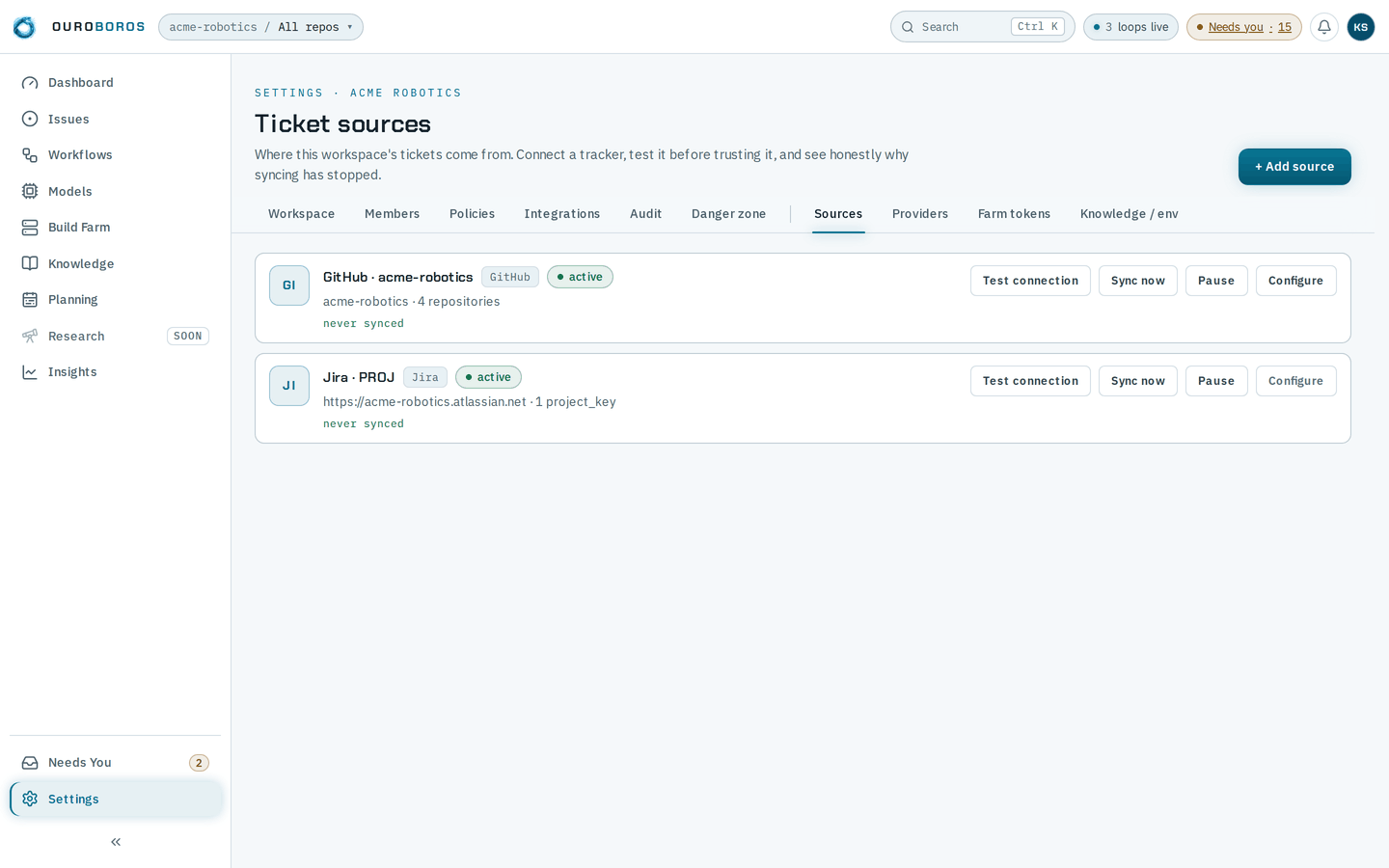Viewport: 1389px width, 868px height.
Task: Open the Insights chart icon
Action: 30,372
